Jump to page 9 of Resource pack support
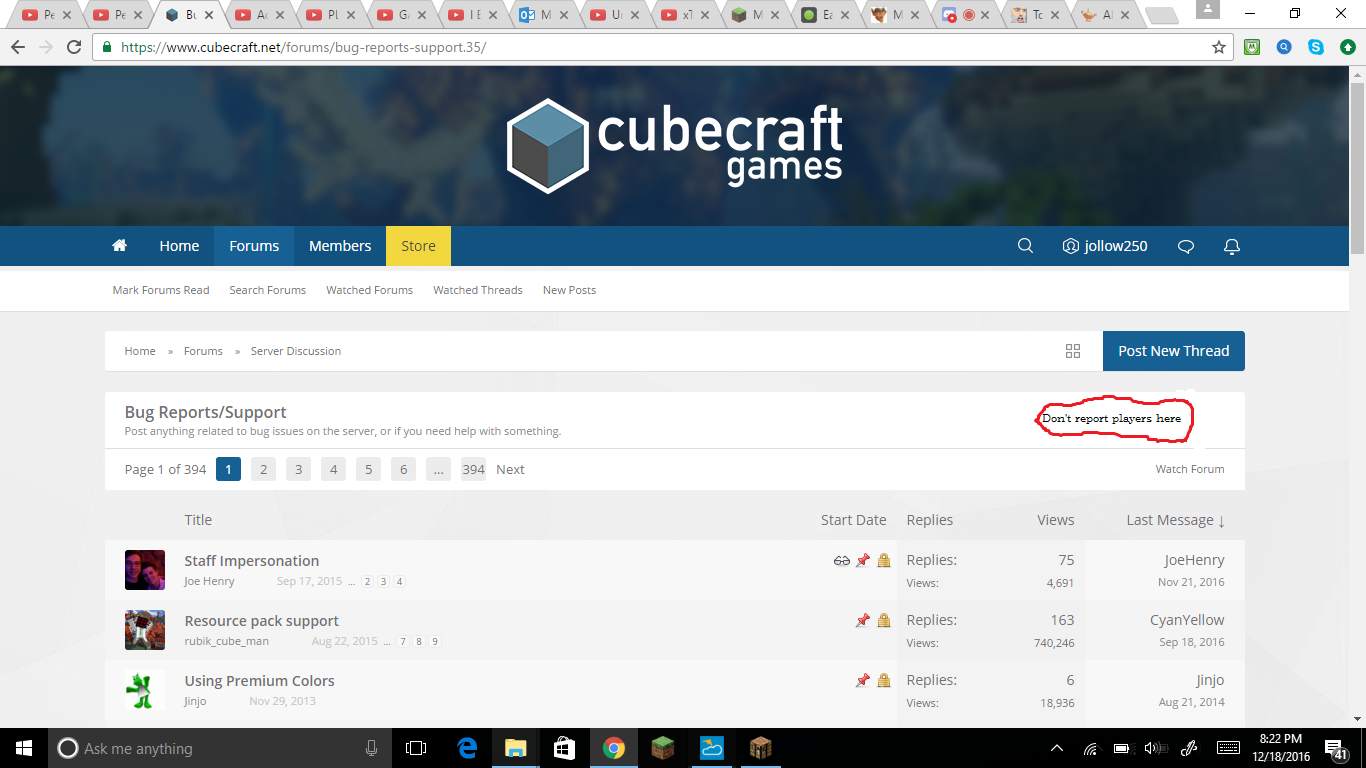This screenshot has width=1366, height=768. pos(435,642)
